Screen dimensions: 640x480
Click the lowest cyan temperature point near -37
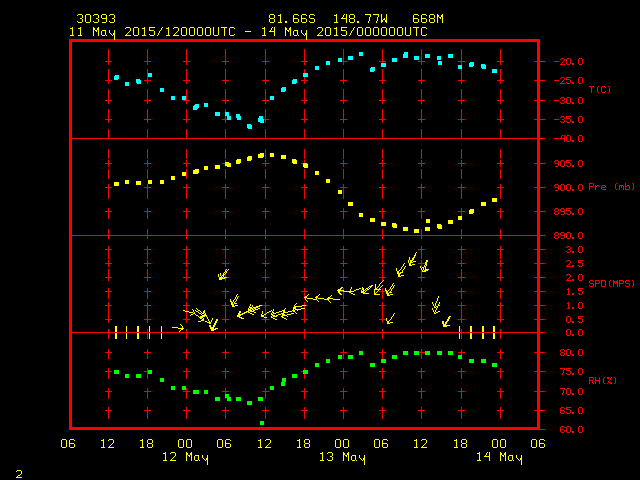coord(249,127)
